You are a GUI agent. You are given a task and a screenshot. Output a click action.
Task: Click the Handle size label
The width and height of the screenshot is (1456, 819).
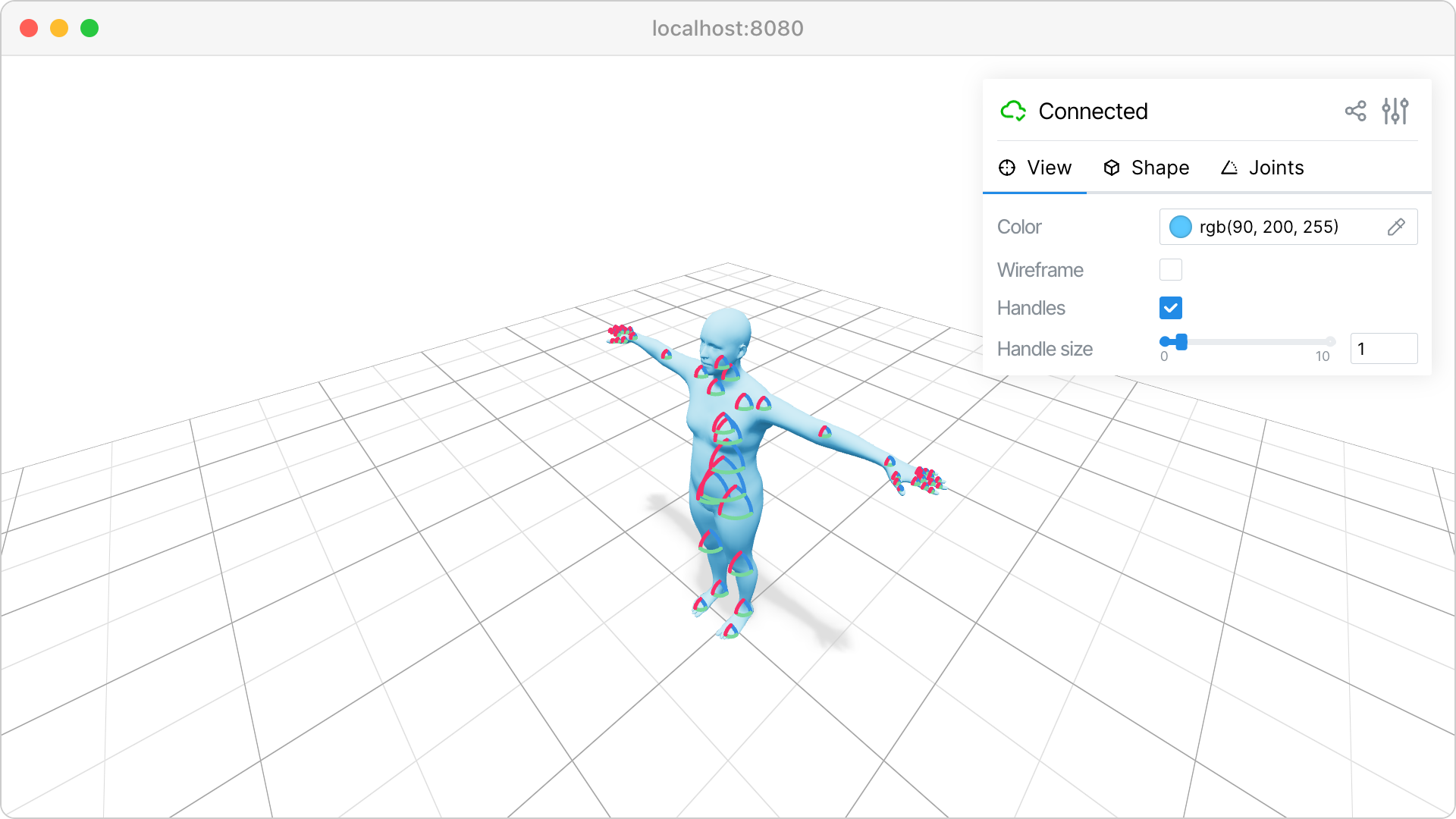click(1045, 349)
